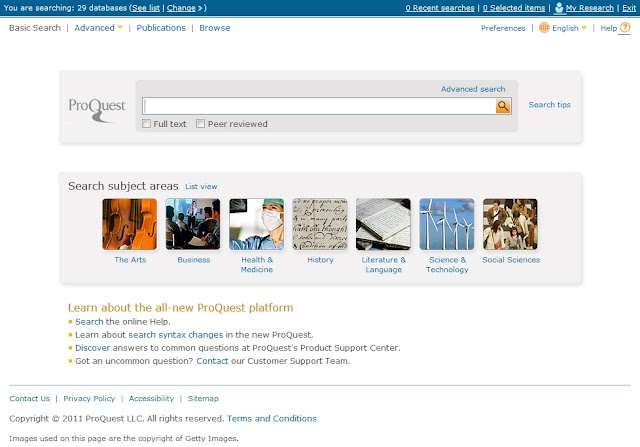The image size is (640, 447).
Task: Click Search link for online Help
Action: 89,322
